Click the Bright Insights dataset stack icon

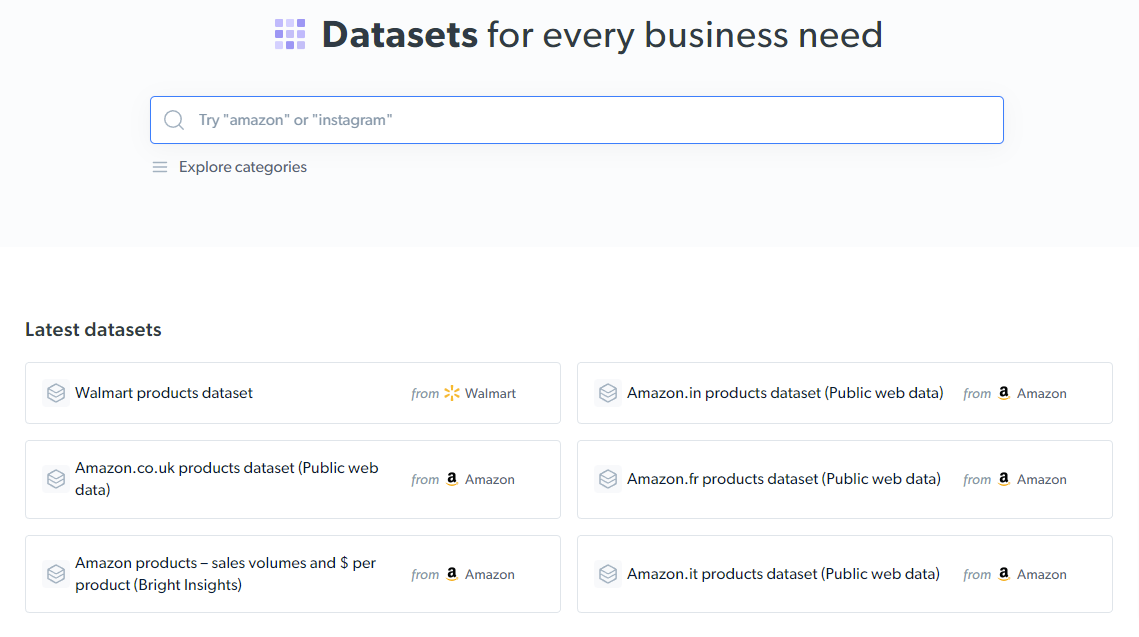[56, 574]
